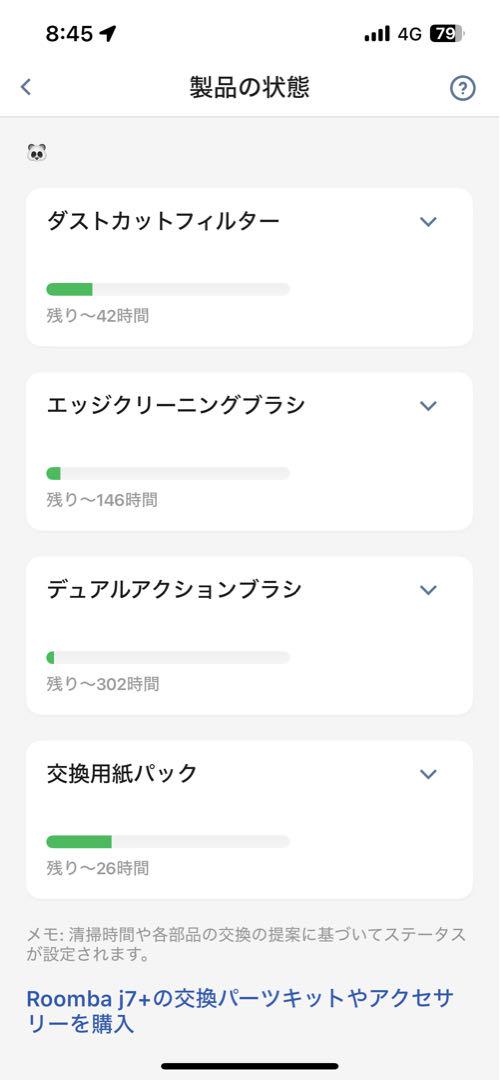
Task: Select the エッジクリーニングブラシ title
Action: coord(176,406)
